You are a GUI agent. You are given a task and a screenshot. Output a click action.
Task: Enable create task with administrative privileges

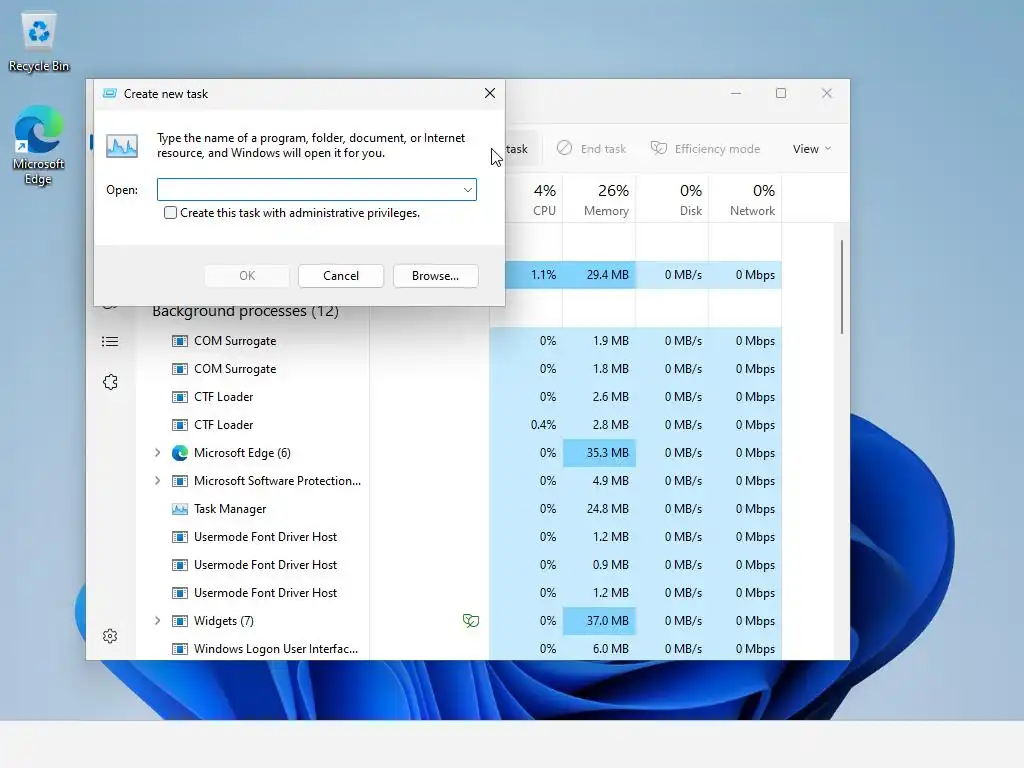click(x=170, y=213)
